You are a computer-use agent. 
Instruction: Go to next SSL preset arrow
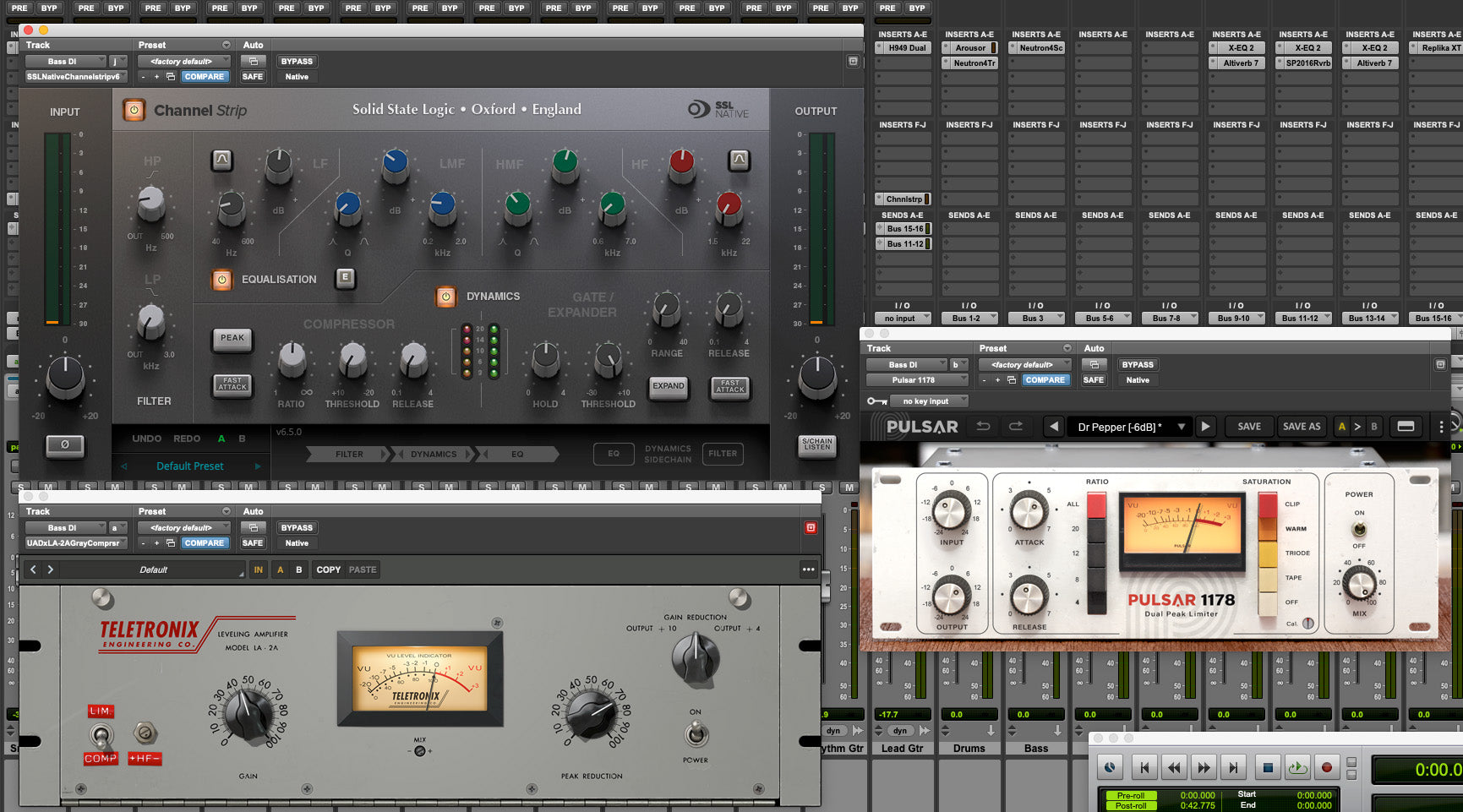pos(258,466)
